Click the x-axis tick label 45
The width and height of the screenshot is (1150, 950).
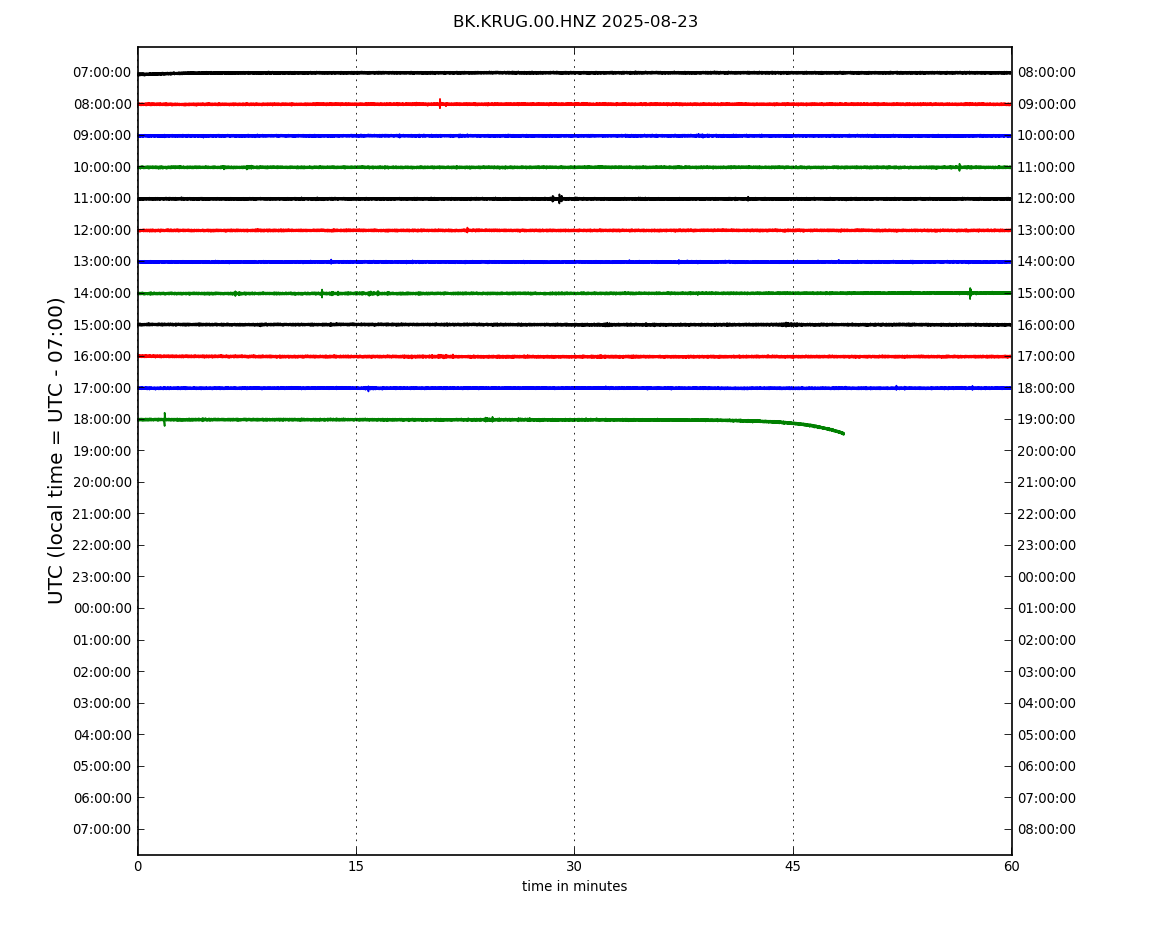click(793, 866)
